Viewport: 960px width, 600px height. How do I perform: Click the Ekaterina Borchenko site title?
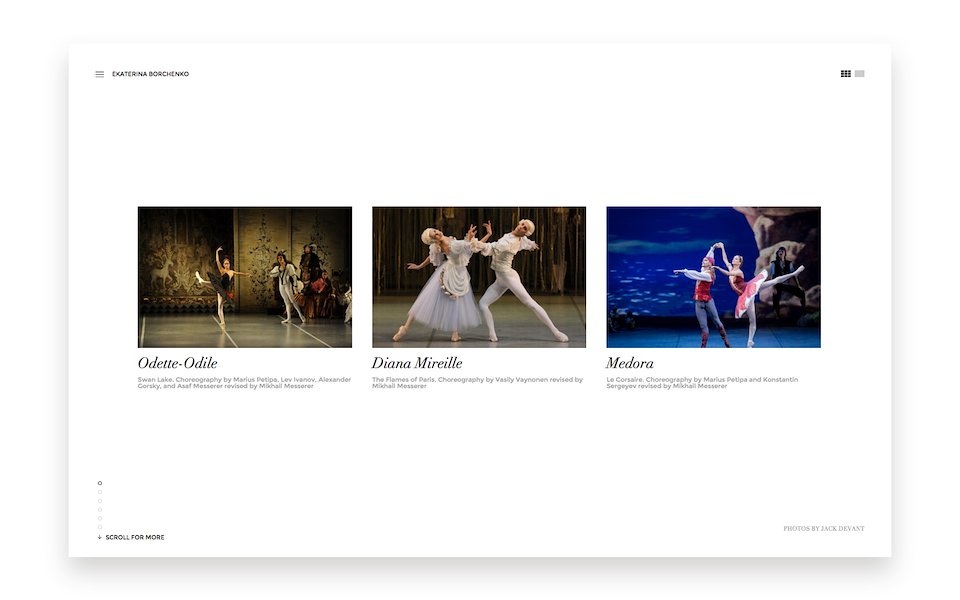[150, 74]
